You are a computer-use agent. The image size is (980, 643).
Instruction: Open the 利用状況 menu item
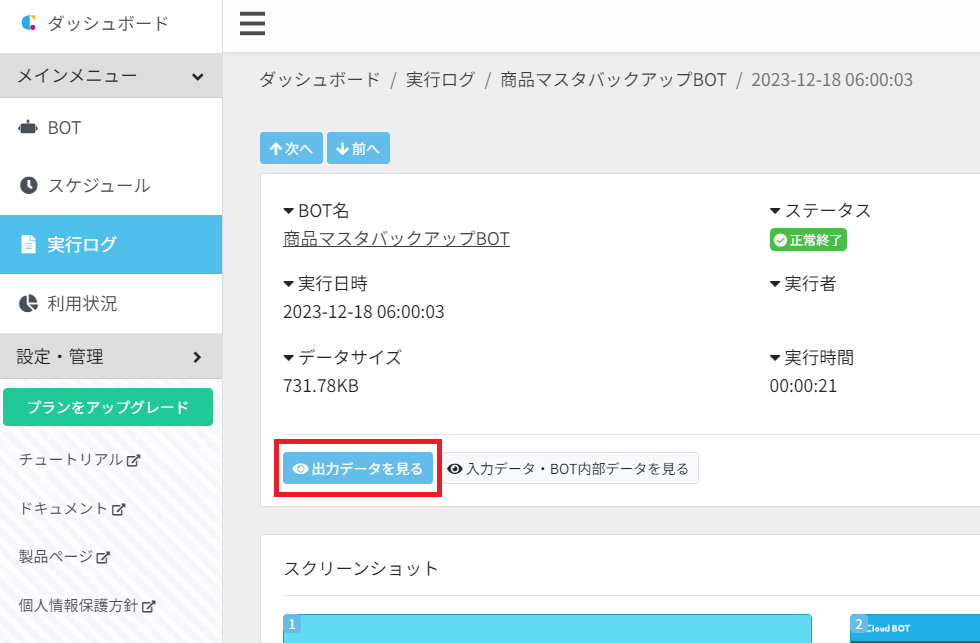(111, 304)
